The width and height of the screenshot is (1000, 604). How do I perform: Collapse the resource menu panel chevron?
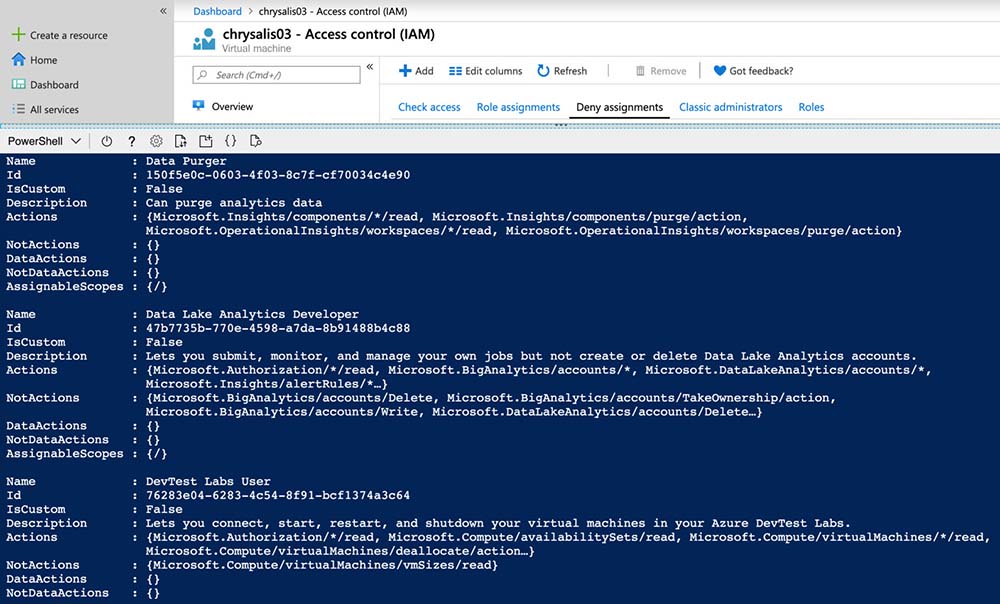[x=369, y=67]
